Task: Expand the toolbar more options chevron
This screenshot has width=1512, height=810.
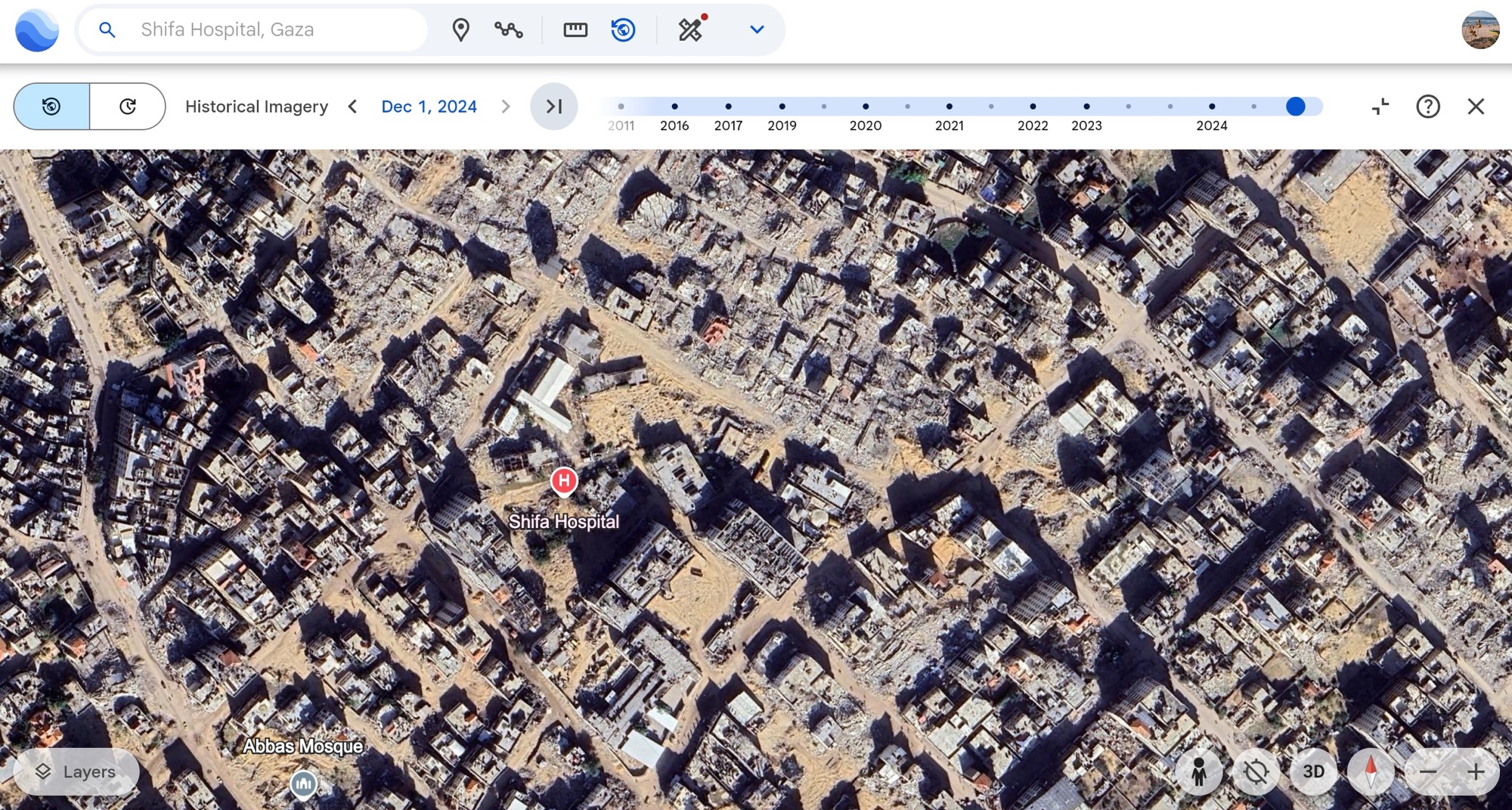Action: 757,29
